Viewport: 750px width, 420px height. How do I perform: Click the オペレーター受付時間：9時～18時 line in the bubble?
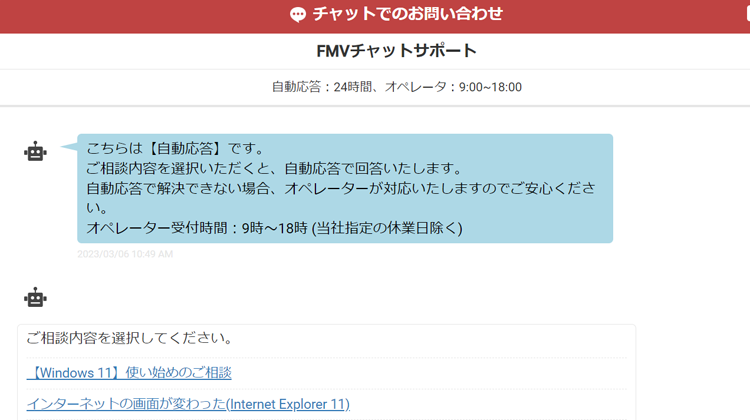pos(274,228)
